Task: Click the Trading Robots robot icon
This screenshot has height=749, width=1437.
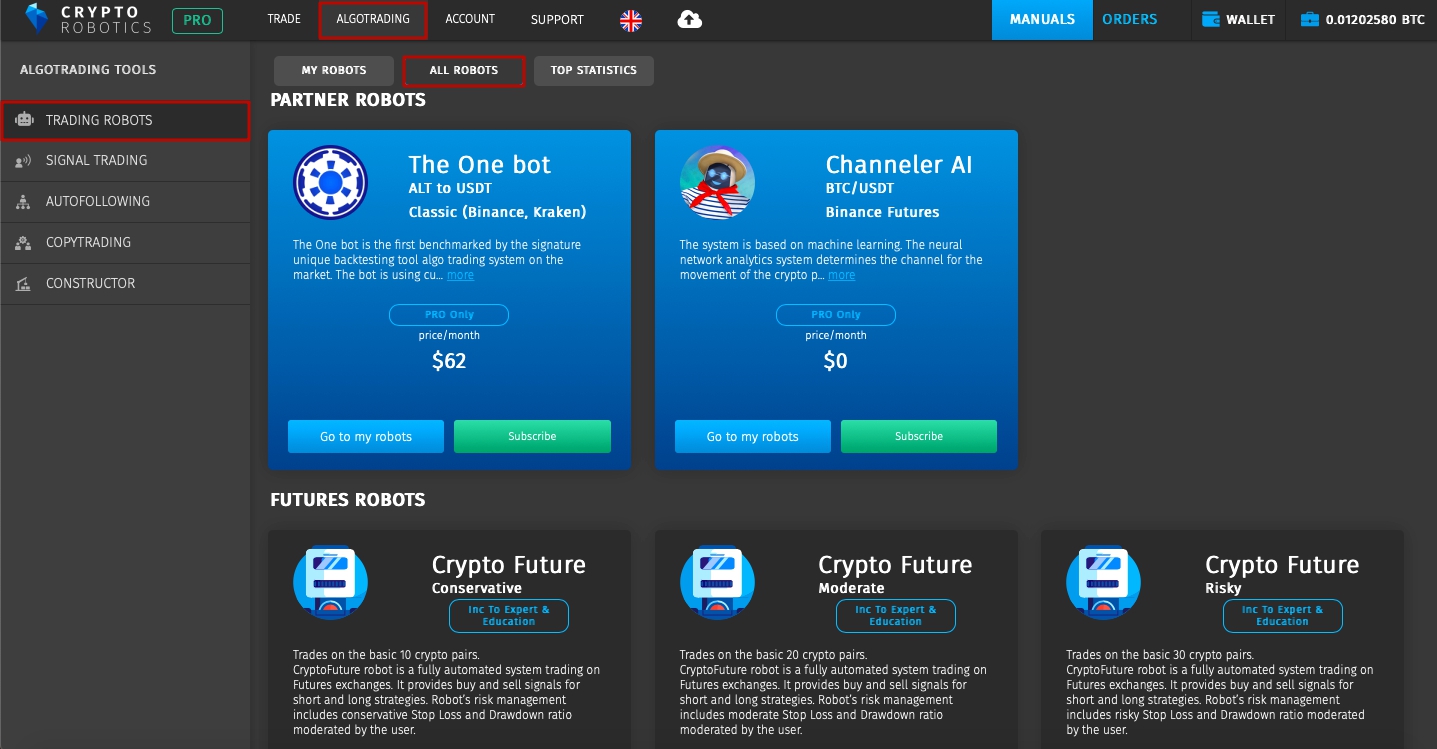Action: pos(24,120)
